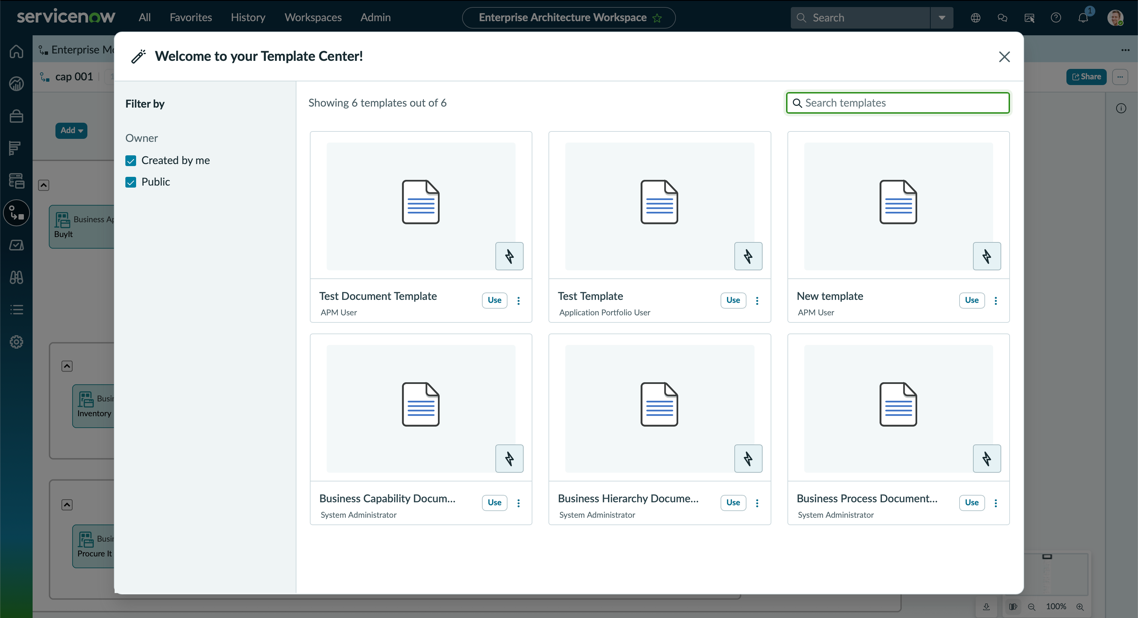This screenshot has width=1138, height=618.
Task: Click zoom out magnifier in bottom bar
Action: pos(1031,606)
